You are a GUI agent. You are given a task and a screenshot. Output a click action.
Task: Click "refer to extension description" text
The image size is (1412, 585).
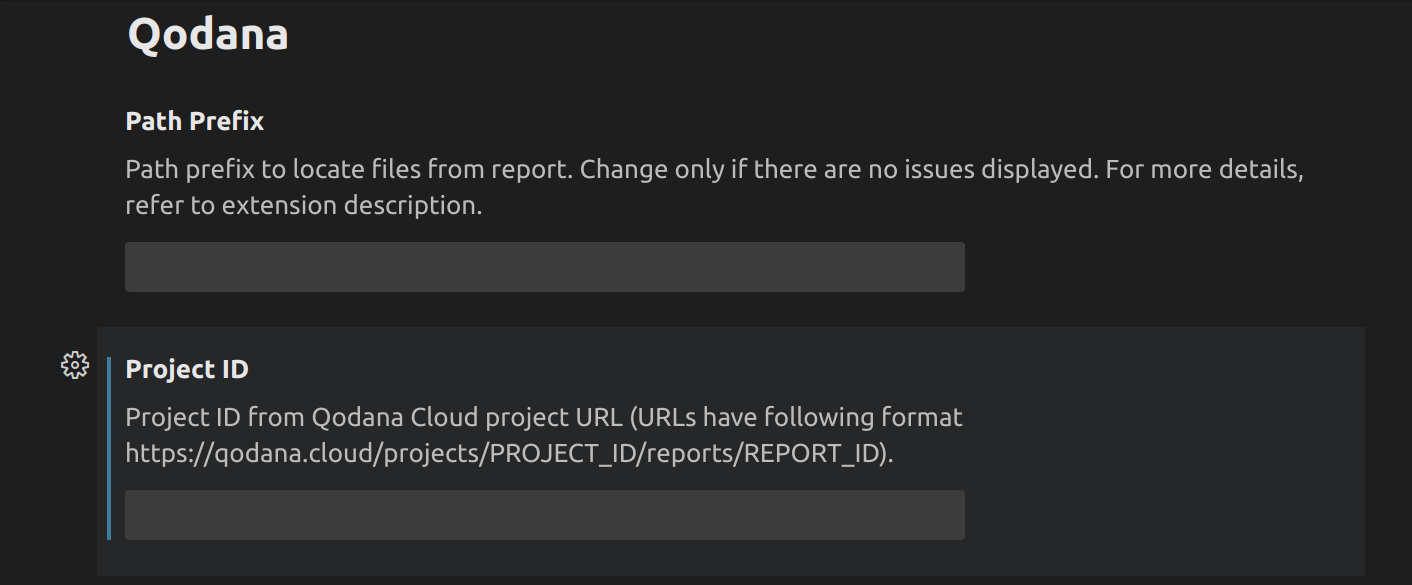coord(303,206)
